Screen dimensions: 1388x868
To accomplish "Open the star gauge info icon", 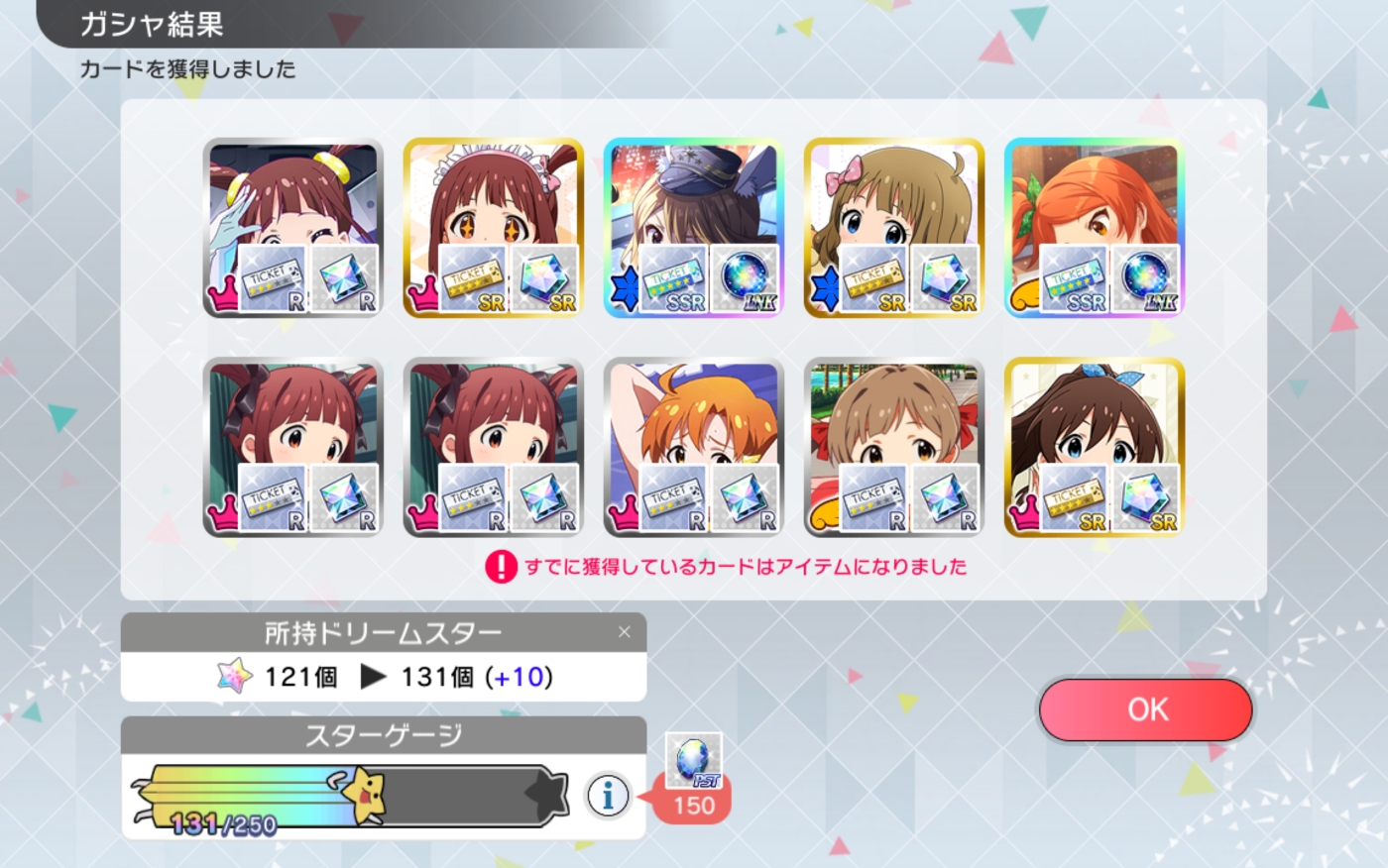I will pos(608,795).
